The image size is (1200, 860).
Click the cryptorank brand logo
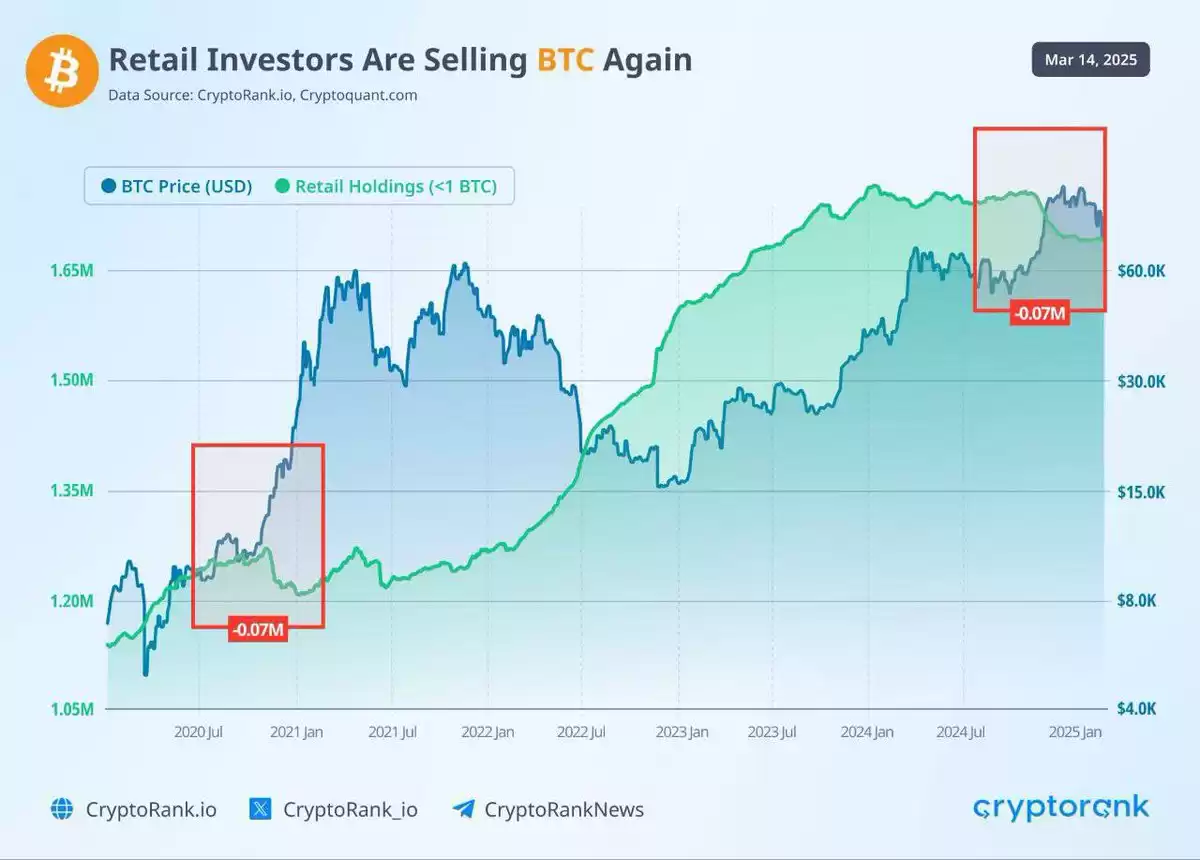click(1061, 808)
